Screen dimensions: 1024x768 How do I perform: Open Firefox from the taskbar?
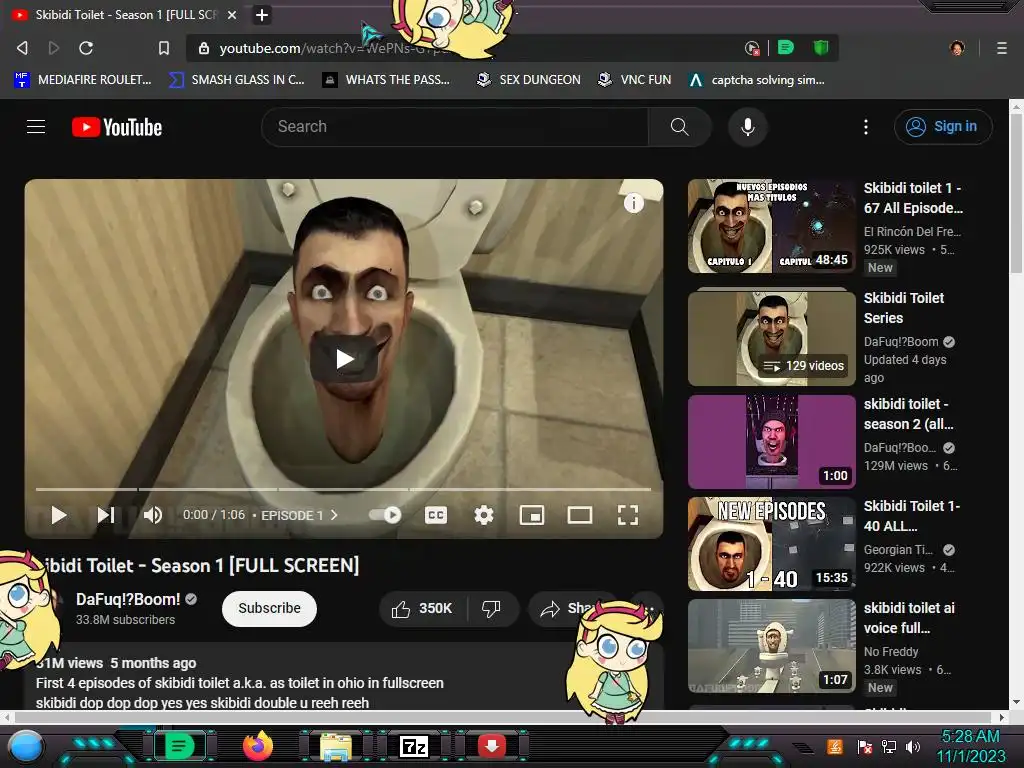tap(257, 746)
